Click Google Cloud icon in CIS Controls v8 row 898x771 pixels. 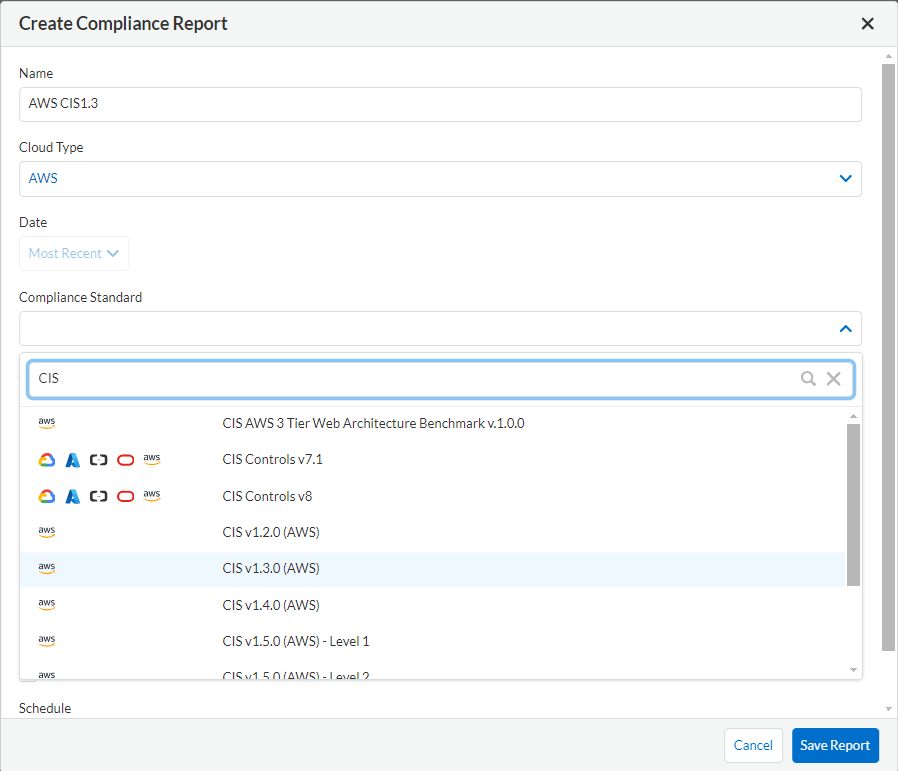(x=47, y=497)
